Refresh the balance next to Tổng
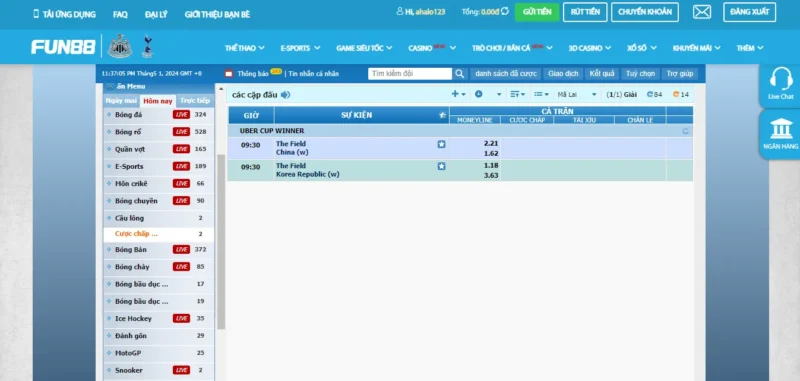Viewport: 800px width, 381px height. point(505,11)
